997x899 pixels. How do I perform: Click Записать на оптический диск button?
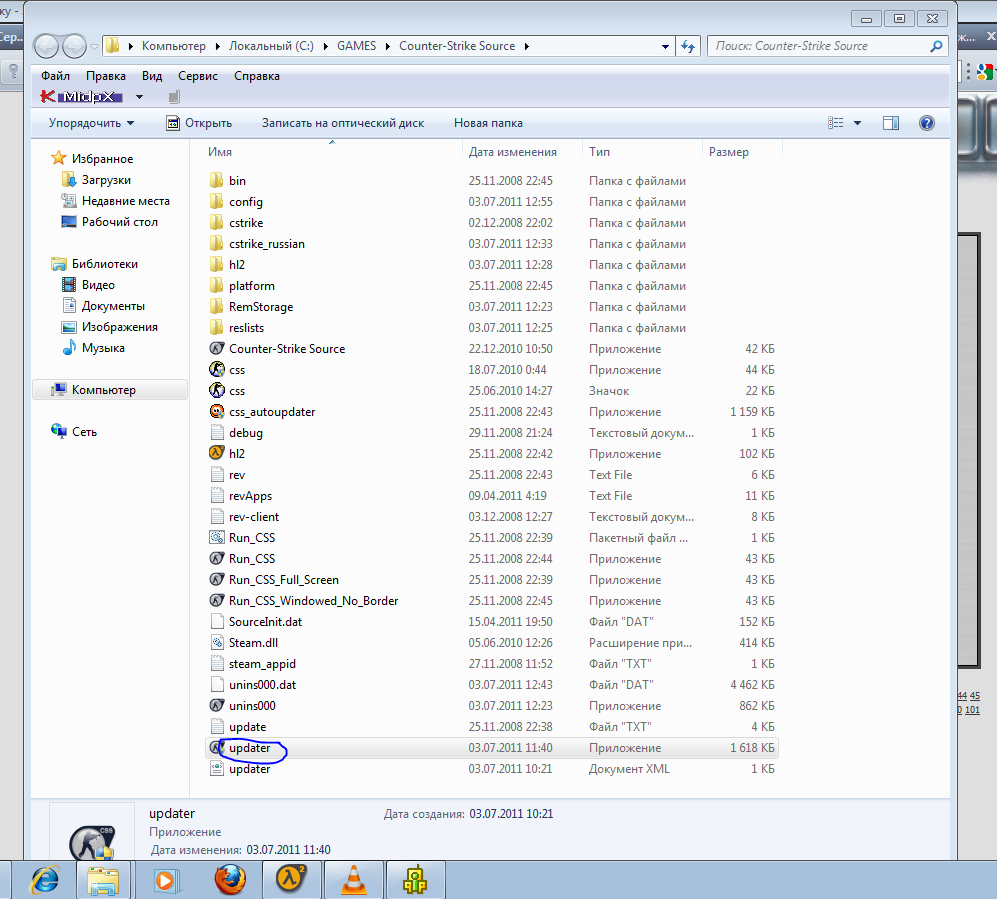343,123
